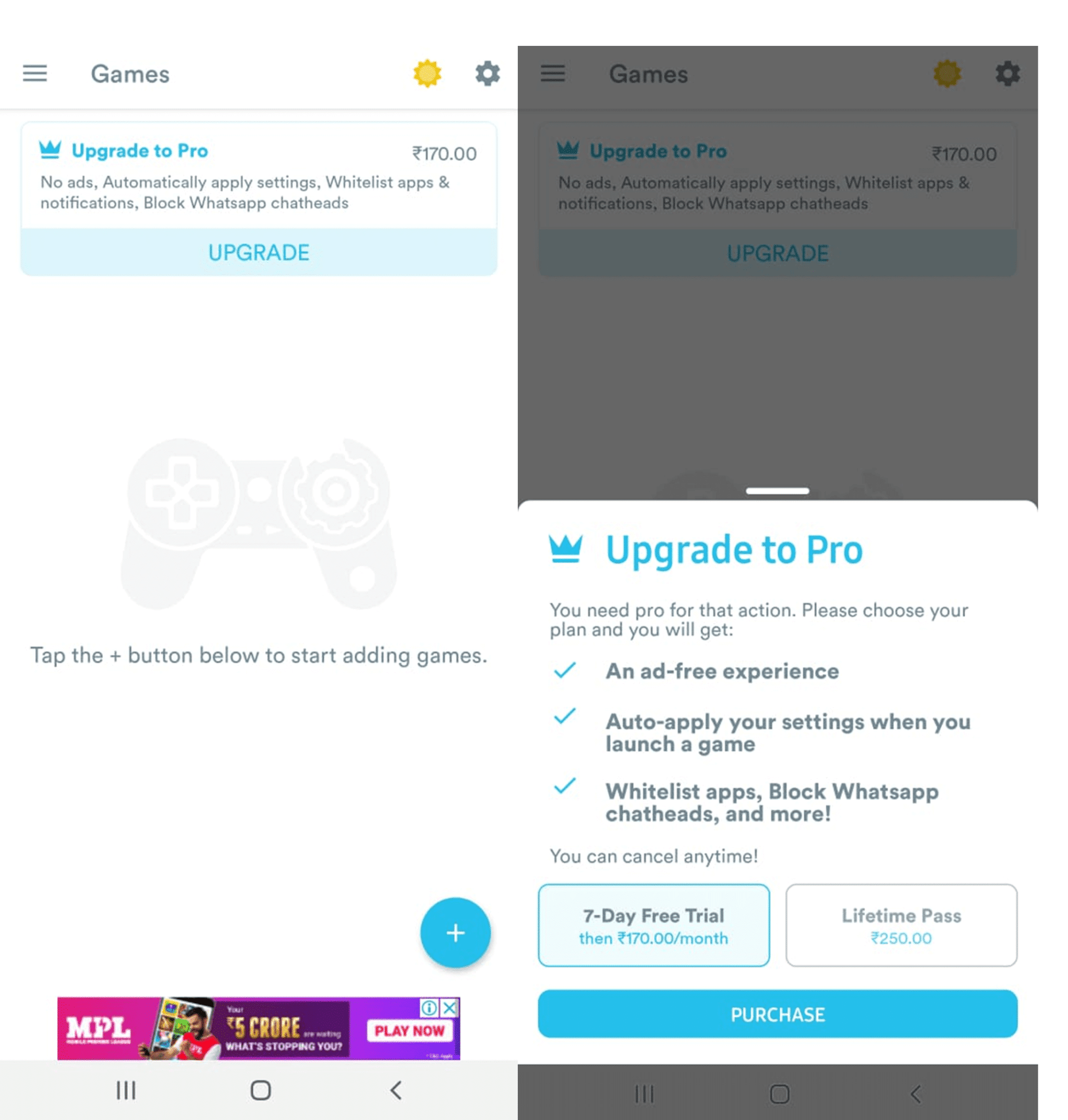Tap the yellow sun/theme icon right screen

(x=946, y=73)
